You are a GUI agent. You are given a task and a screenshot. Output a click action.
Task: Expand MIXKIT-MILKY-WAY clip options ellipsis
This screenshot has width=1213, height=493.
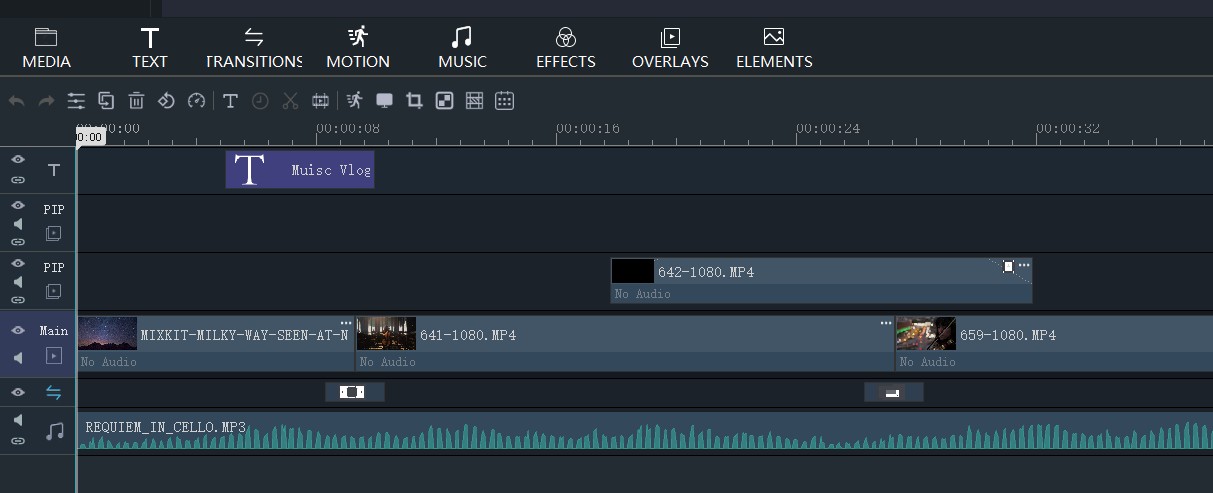(x=346, y=323)
